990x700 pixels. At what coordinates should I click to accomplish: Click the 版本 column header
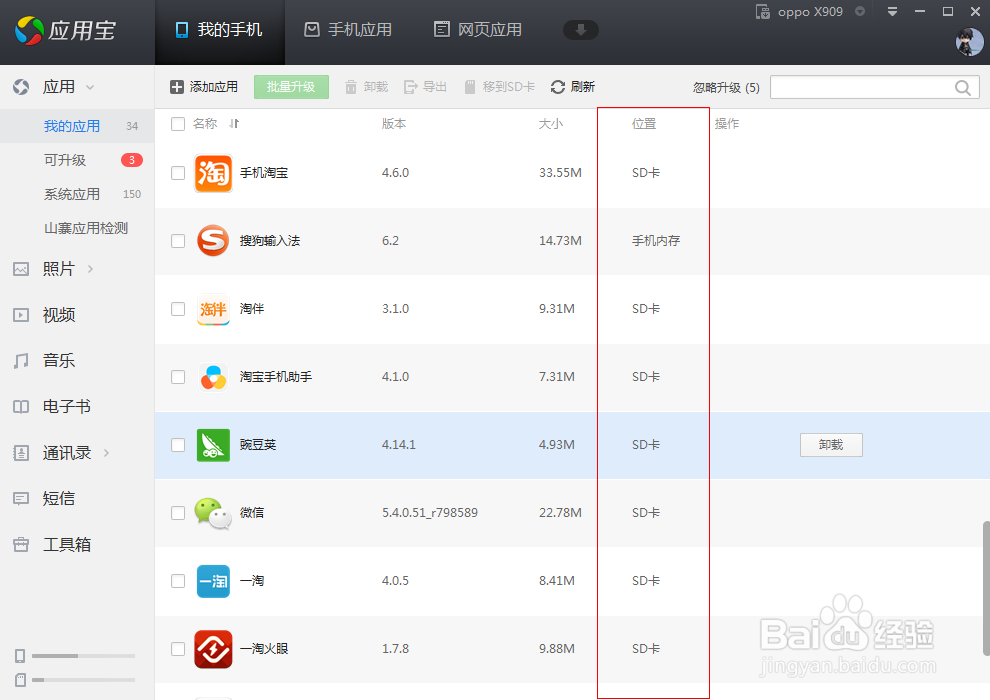point(394,124)
